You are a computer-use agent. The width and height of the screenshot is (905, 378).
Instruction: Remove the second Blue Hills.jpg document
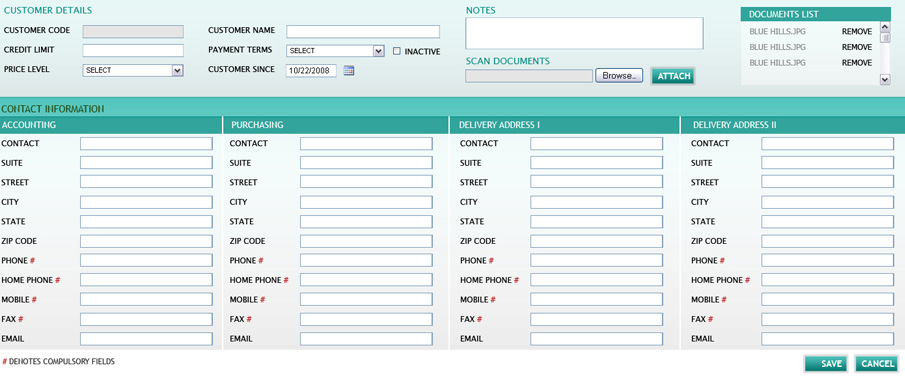(x=857, y=47)
